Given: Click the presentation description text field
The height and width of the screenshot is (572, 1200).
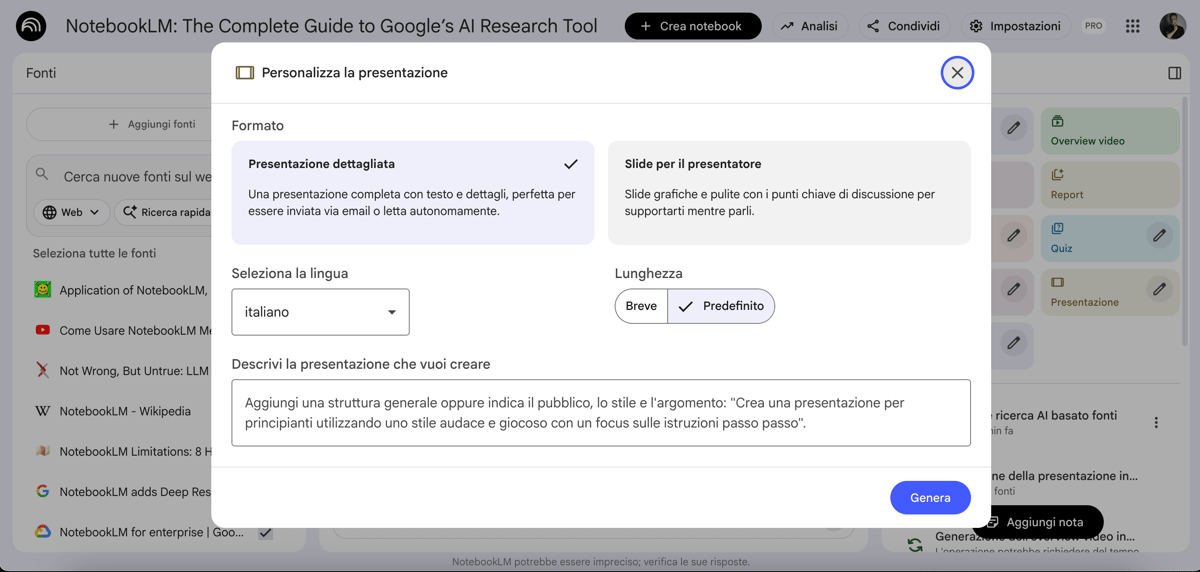Looking at the screenshot, I should pos(600,412).
